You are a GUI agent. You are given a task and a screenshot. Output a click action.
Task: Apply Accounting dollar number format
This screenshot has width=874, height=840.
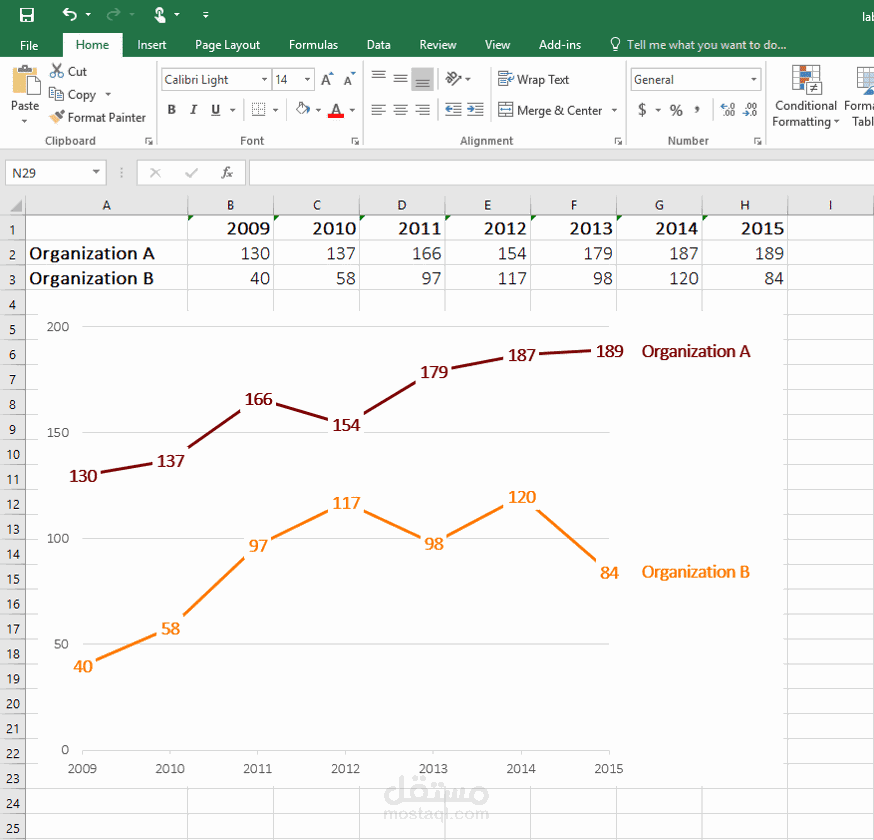tap(642, 110)
